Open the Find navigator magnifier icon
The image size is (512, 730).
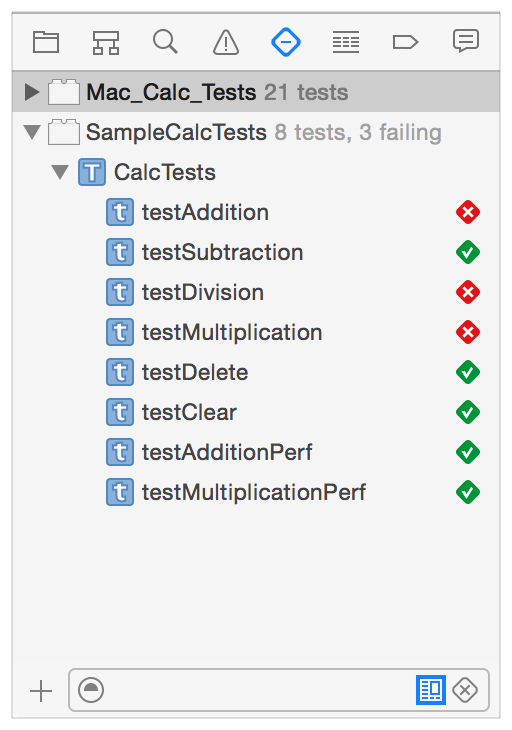click(x=165, y=41)
